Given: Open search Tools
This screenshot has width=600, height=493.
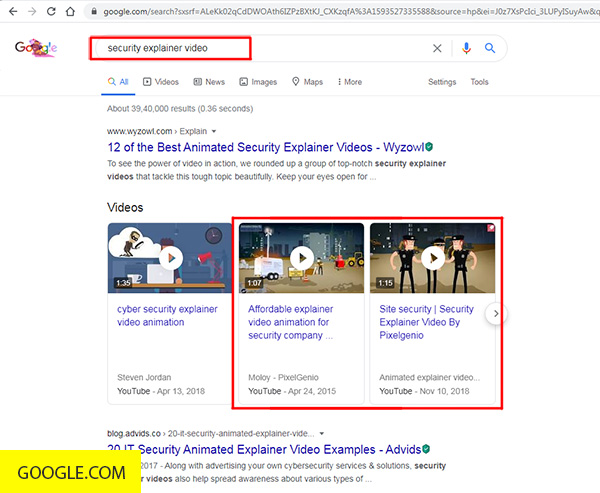Looking at the screenshot, I should pos(479,82).
